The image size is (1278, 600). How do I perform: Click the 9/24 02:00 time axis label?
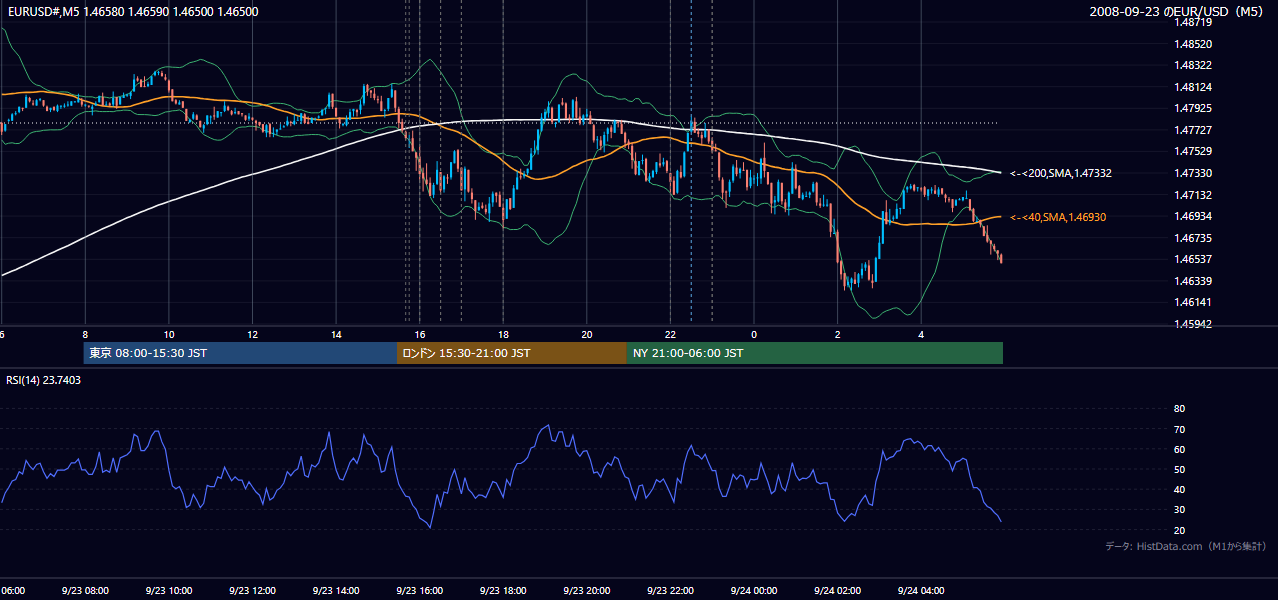[838, 591]
